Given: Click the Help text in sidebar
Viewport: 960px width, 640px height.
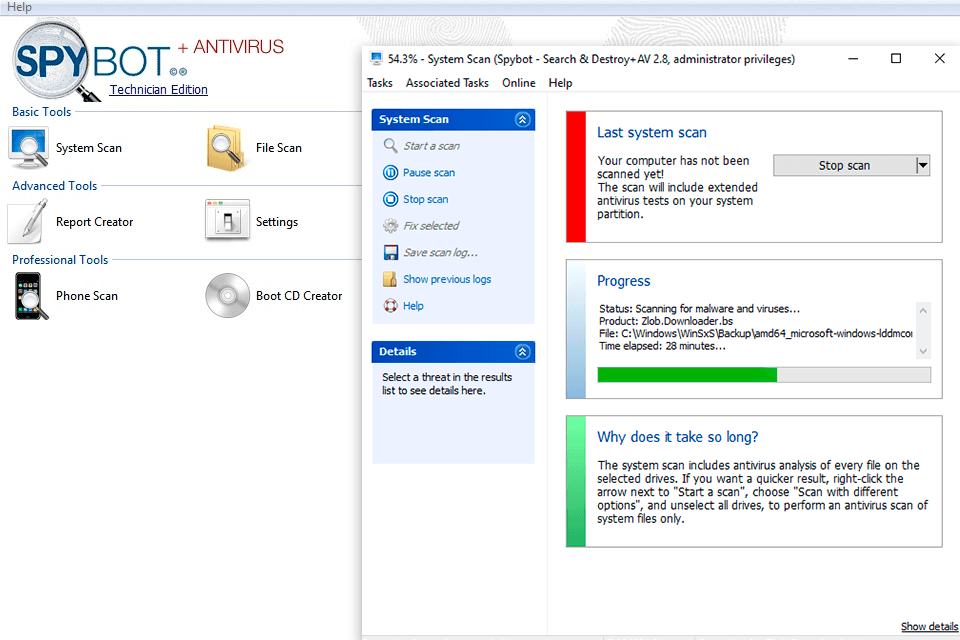Looking at the screenshot, I should click(x=413, y=306).
